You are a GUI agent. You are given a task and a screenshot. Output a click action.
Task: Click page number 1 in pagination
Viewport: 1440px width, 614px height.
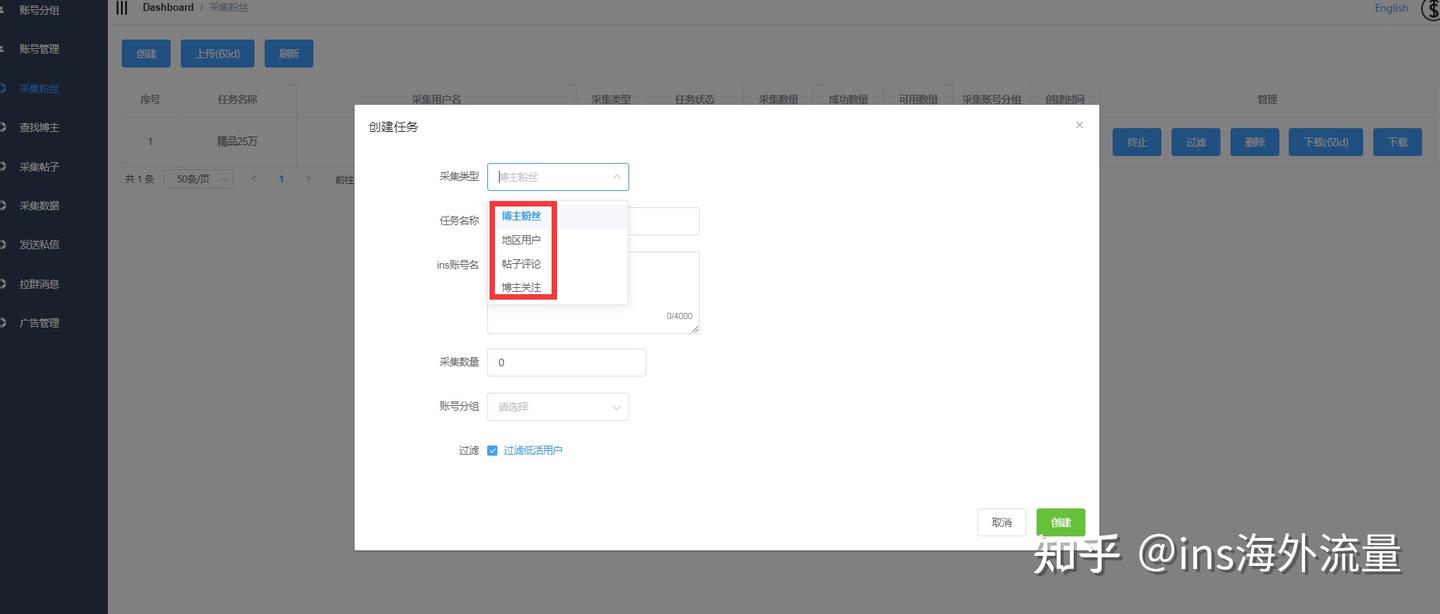coord(281,179)
